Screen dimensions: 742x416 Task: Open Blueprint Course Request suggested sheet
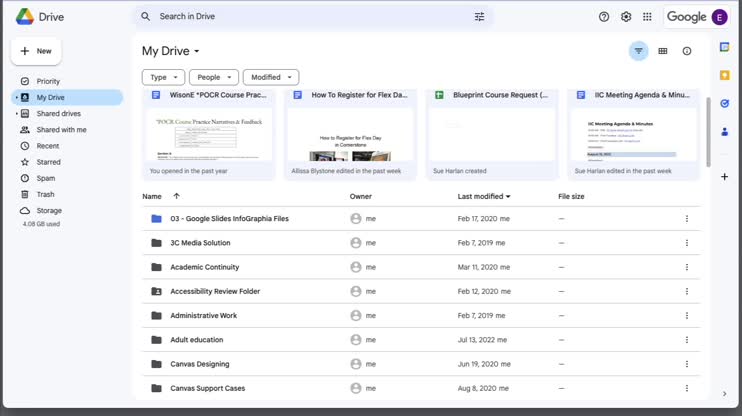click(x=492, y=134)
